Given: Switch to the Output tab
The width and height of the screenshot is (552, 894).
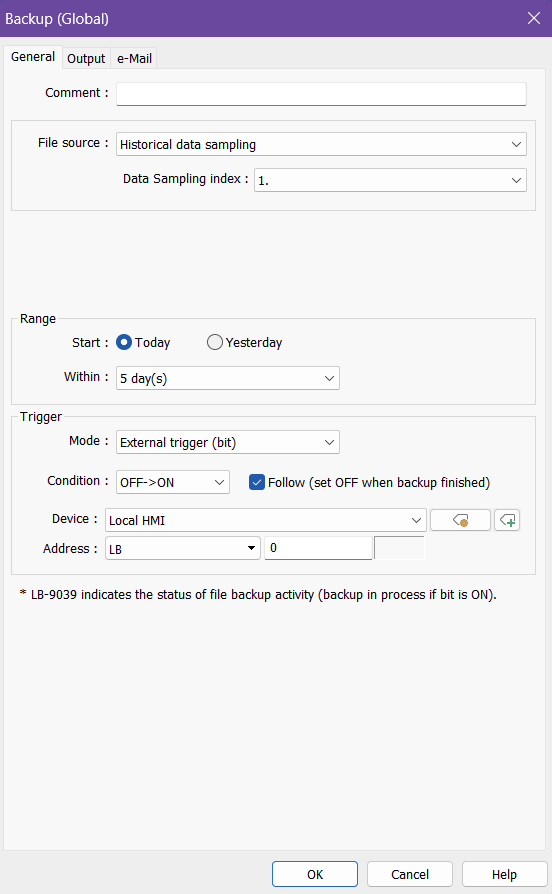Looking at the screenshot, I should pos(86,58).
